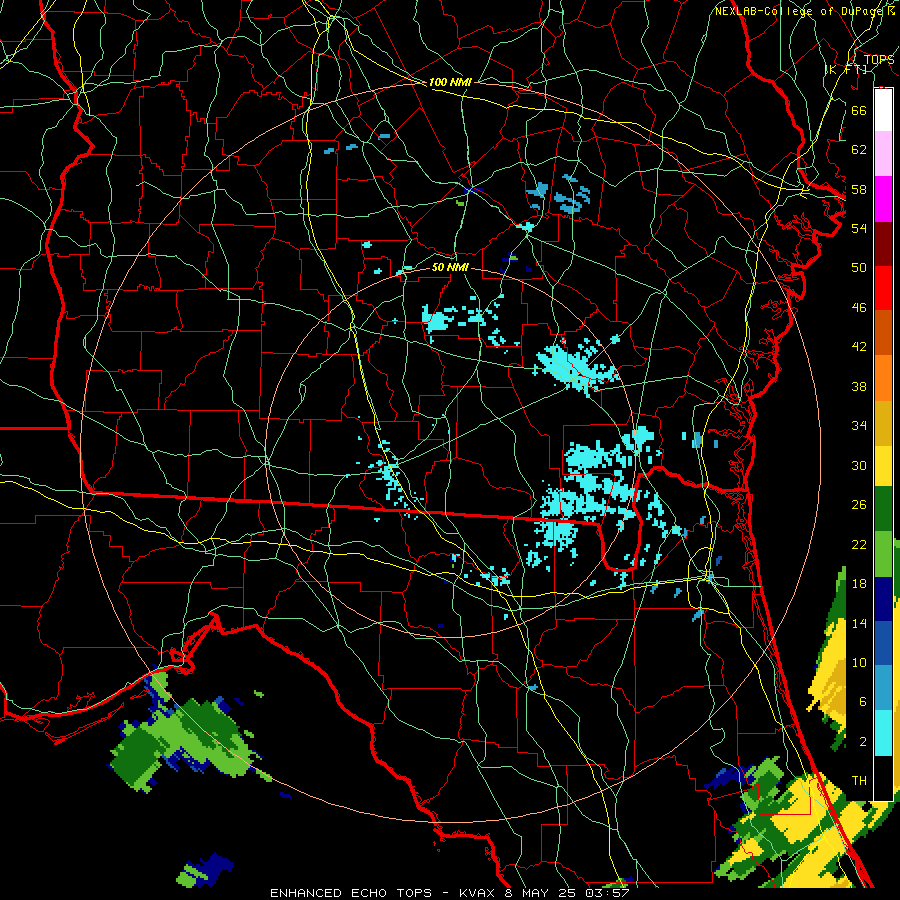Click the white swatch in the tops legend

pos(883,110)
